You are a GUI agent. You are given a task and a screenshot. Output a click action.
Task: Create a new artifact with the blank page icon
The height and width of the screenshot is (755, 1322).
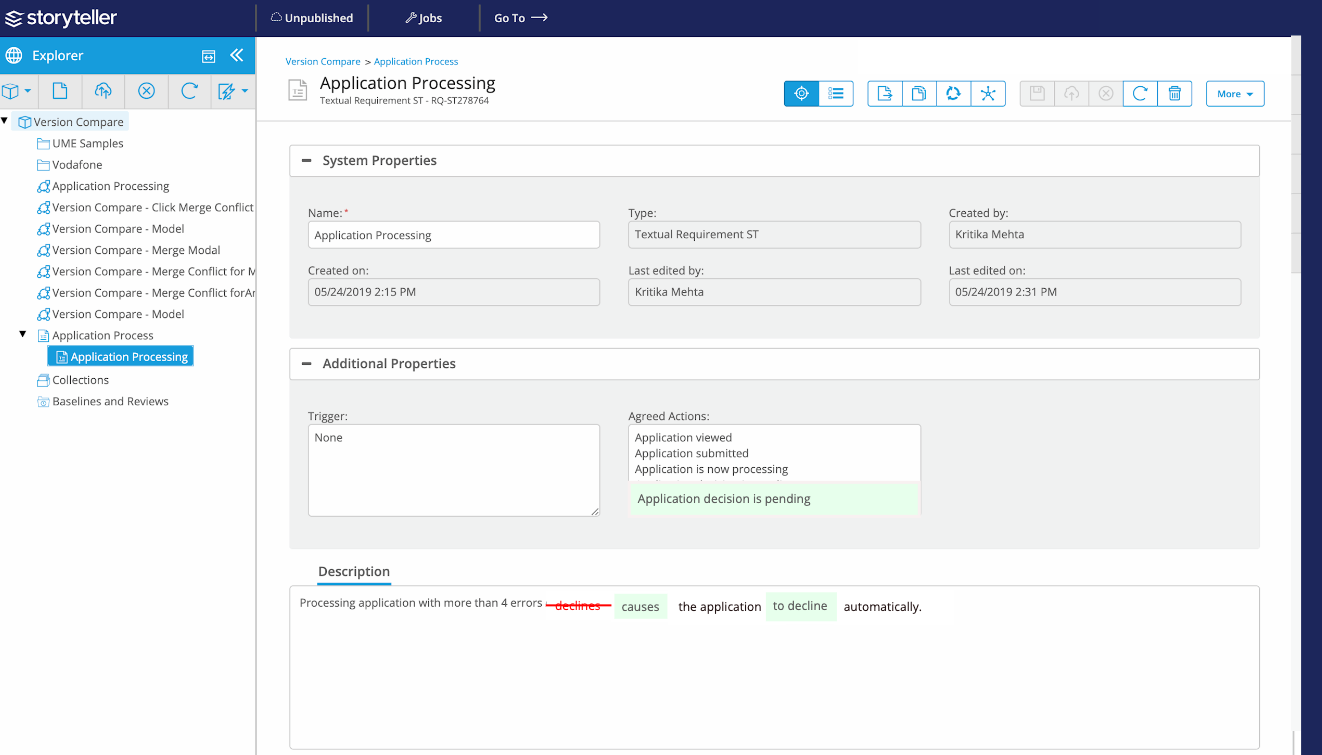click(x=60, y=91)
